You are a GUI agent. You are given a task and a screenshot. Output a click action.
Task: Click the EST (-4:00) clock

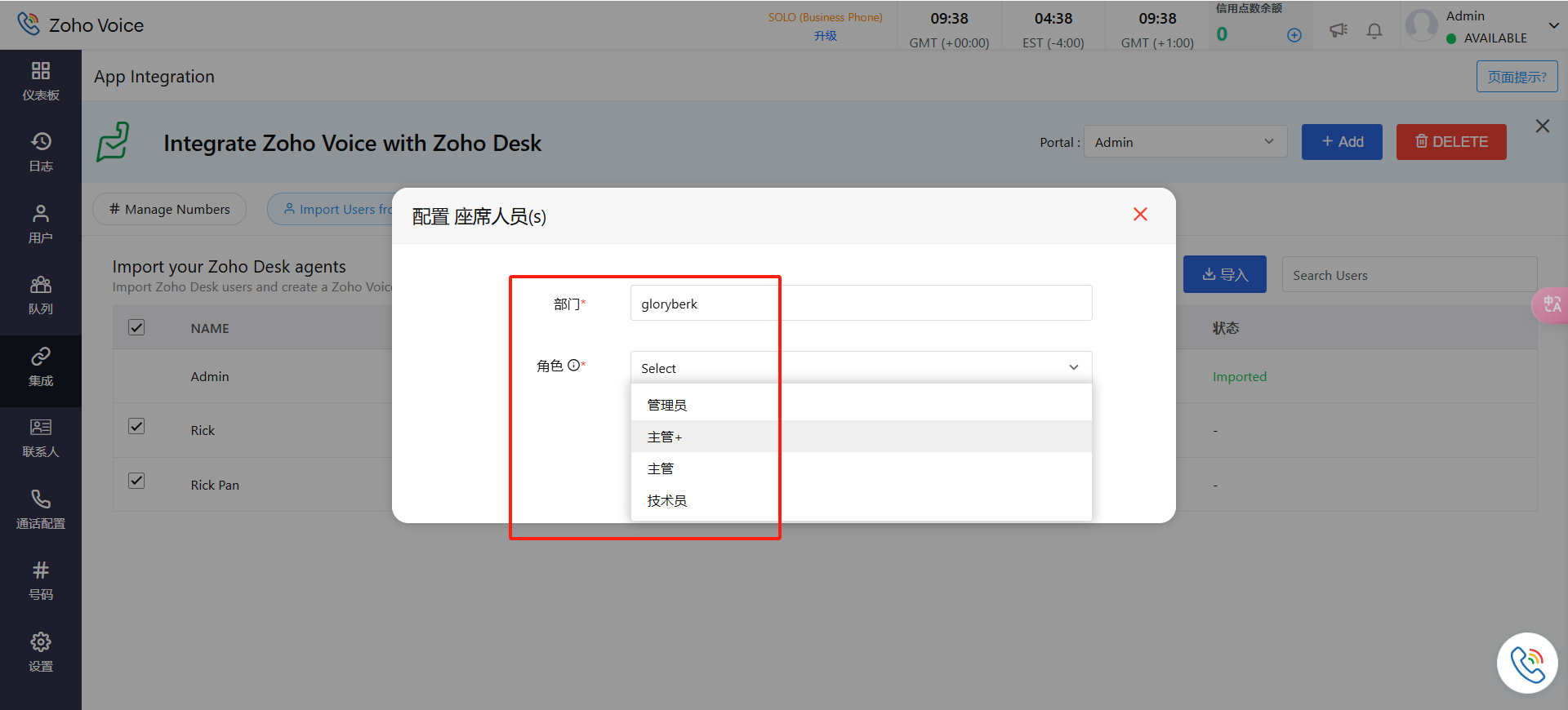1053,30
